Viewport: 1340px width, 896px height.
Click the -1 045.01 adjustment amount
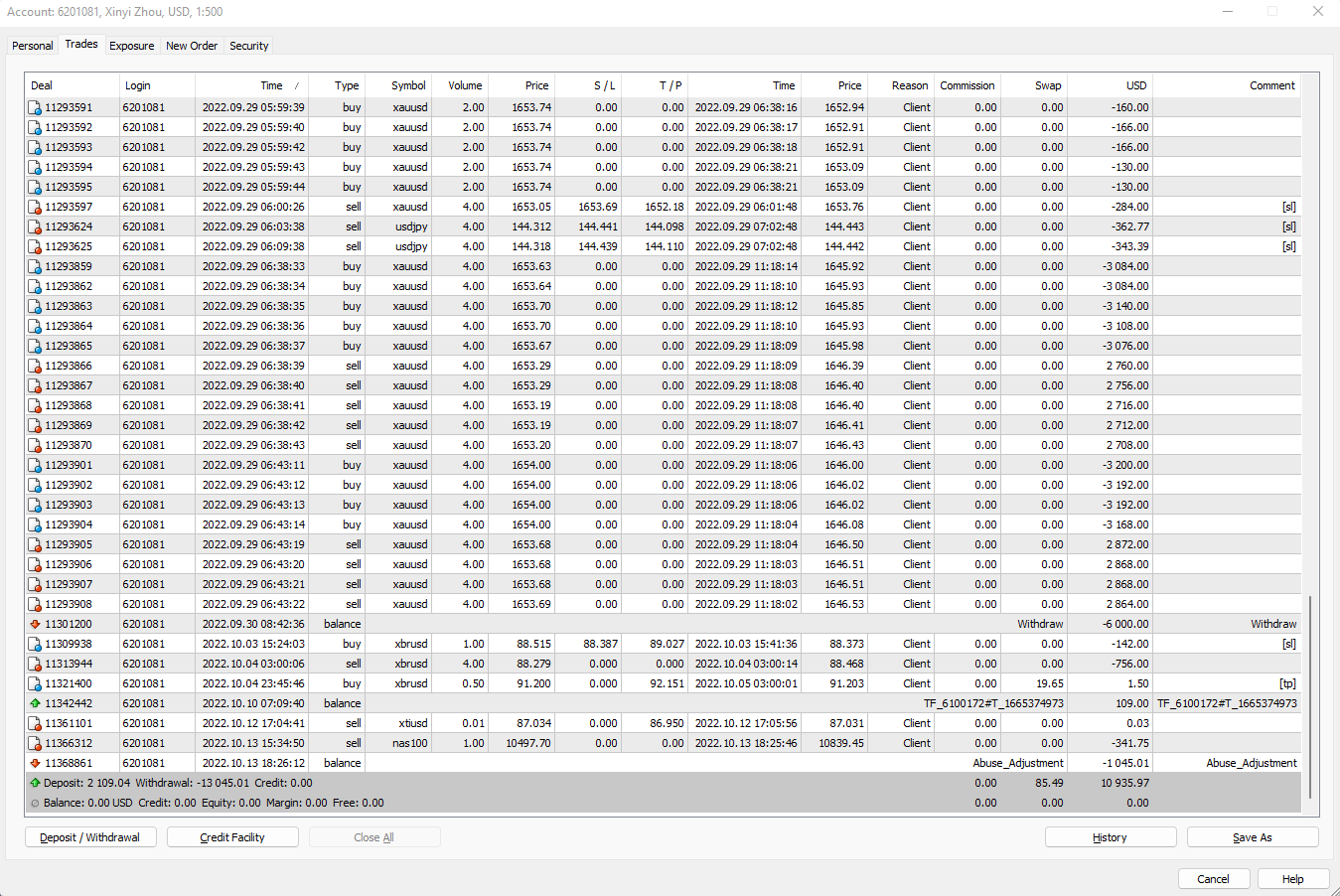(1125, 763)
